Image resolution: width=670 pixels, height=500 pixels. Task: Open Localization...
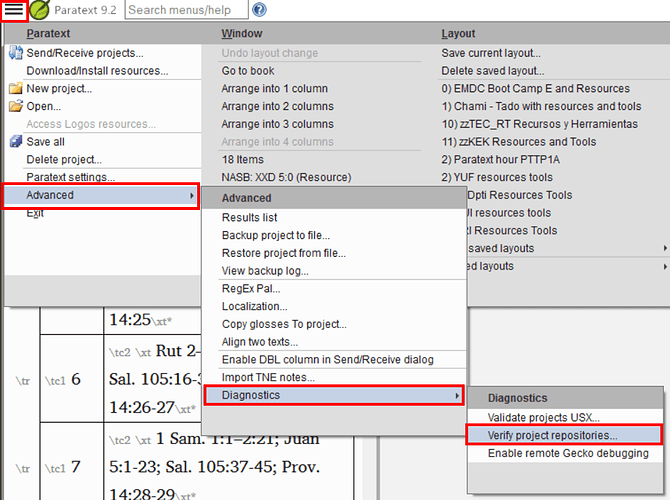pyautogui.click(x=255, y=306)
